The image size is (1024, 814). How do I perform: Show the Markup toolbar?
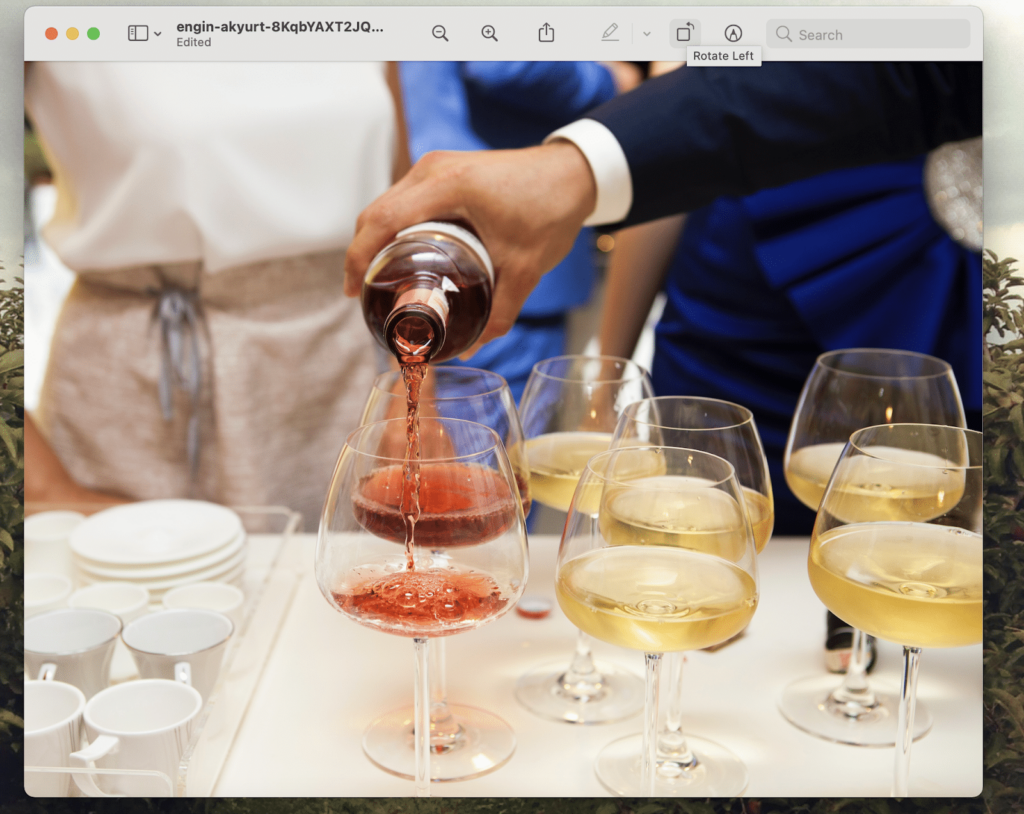click(733, 33)
